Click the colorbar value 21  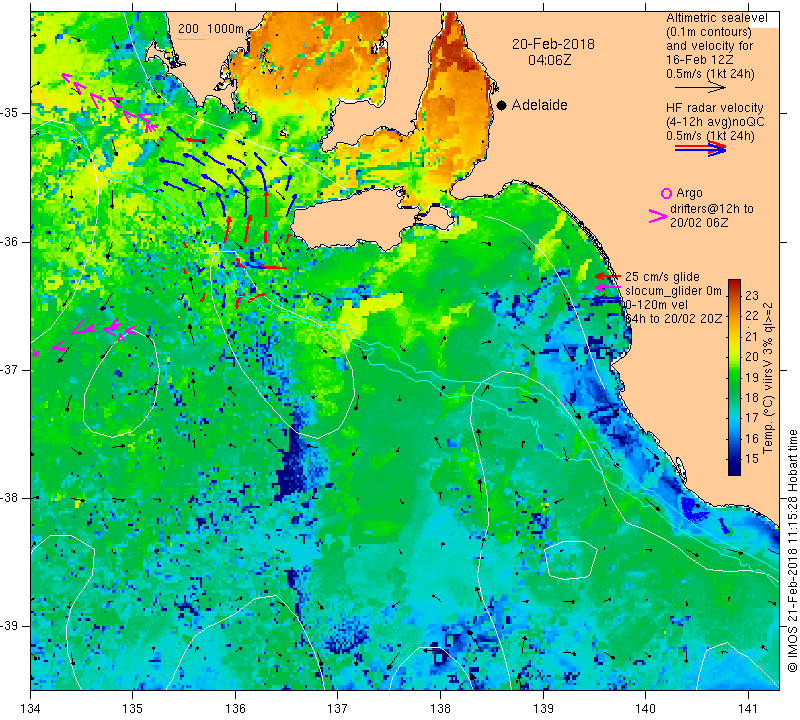pyautogui.click(x=752, y=336)
